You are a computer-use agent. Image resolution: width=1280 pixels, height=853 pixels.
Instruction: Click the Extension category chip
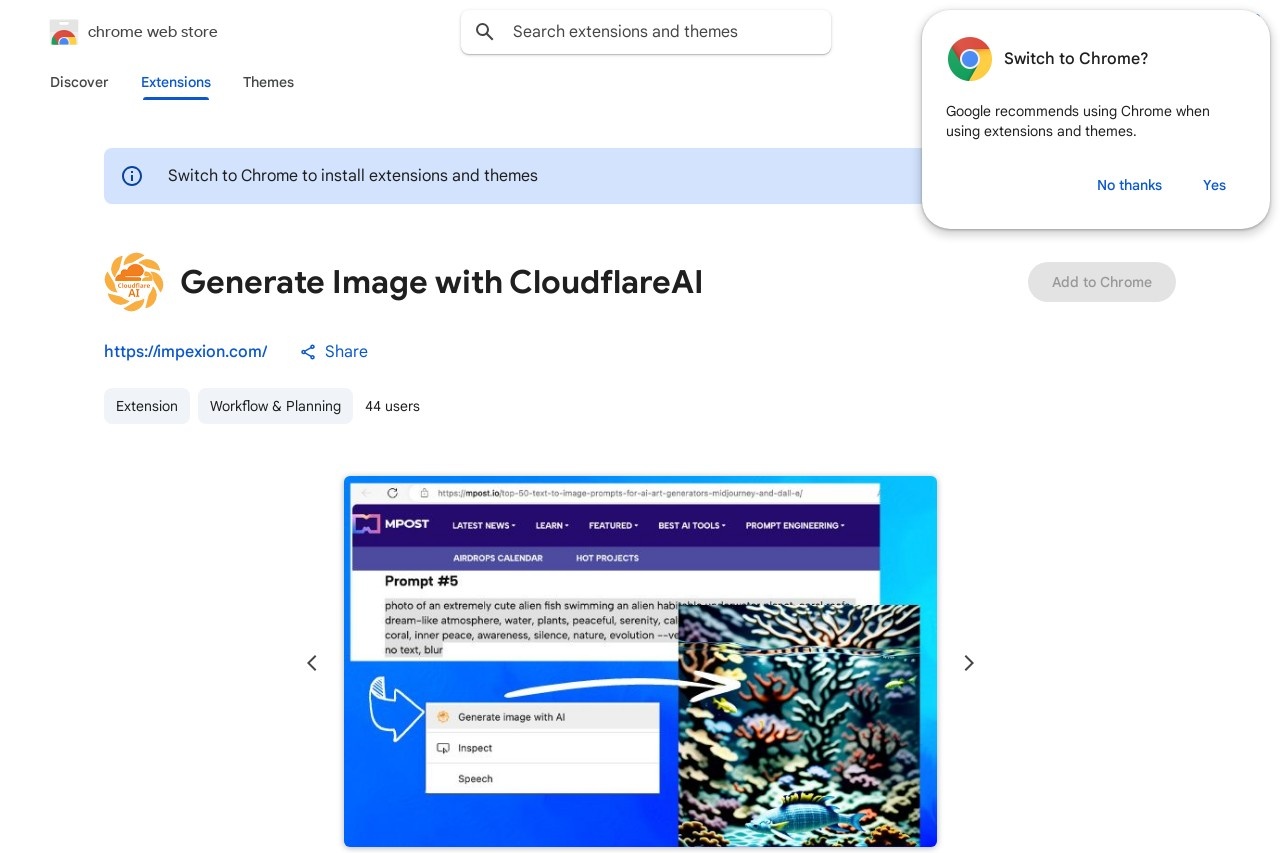point(147,406)
